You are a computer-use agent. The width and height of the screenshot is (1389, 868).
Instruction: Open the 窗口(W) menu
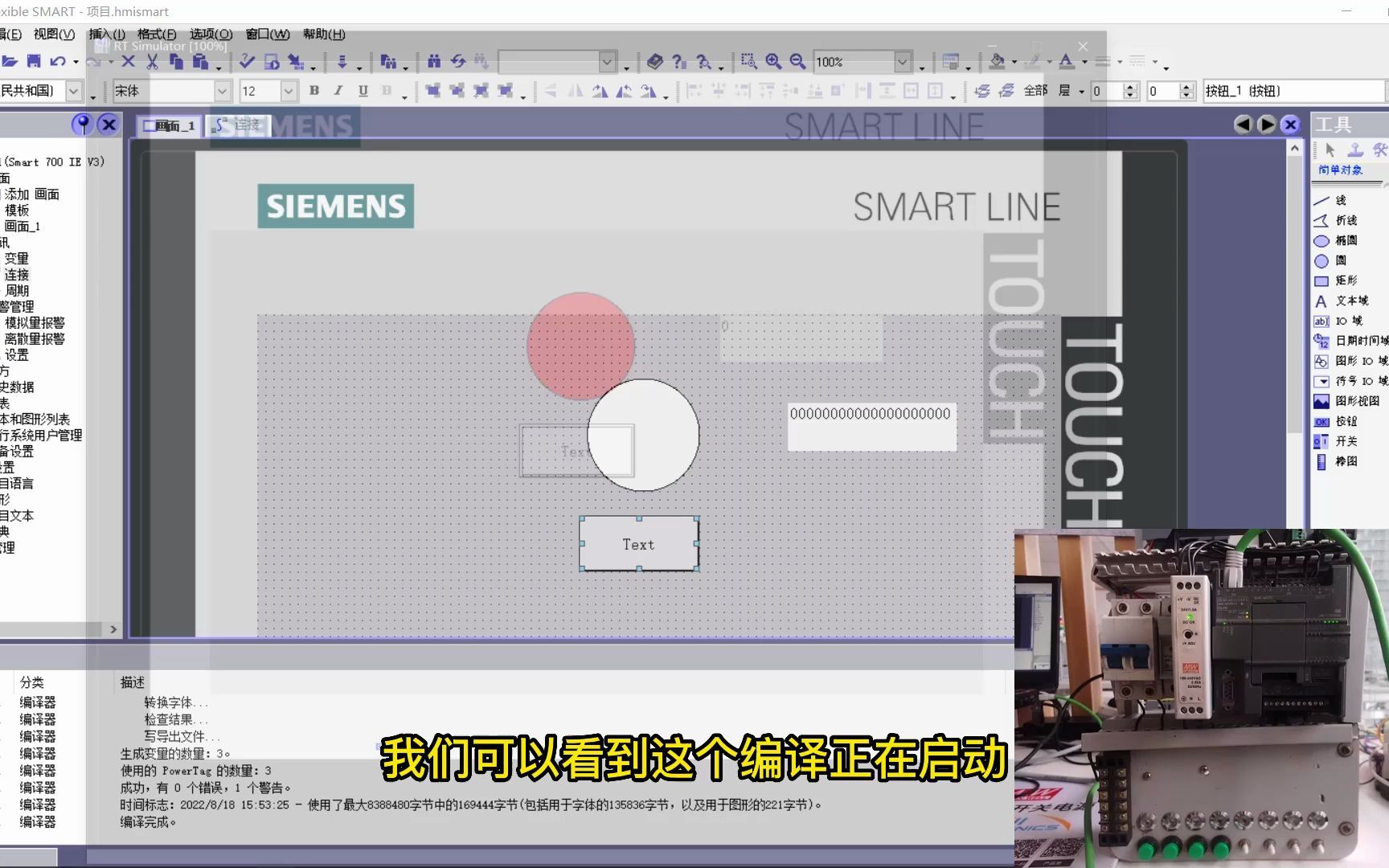(x=268, y=34)
